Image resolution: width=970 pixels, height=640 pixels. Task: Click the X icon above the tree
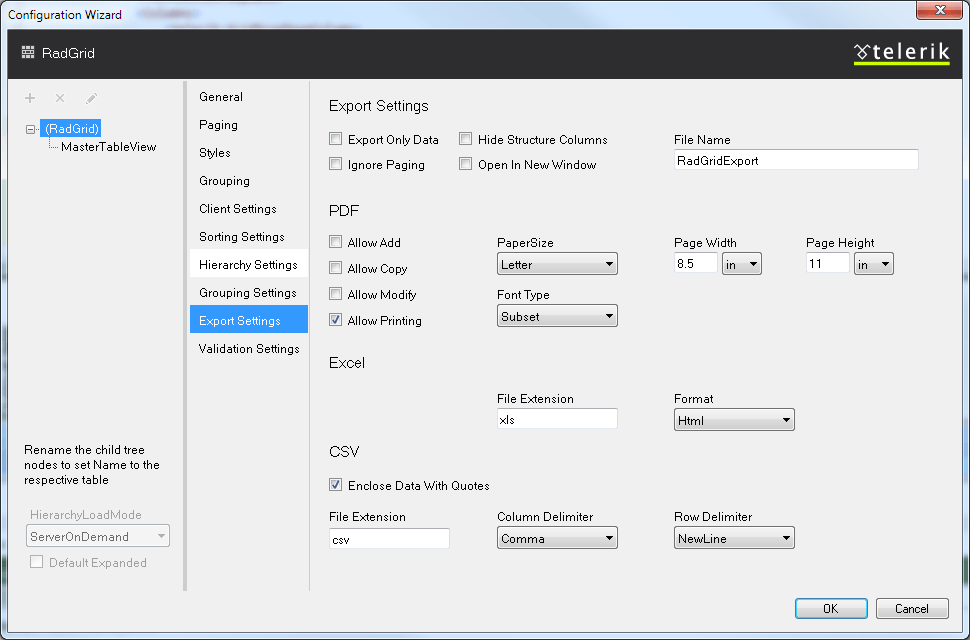61,98
